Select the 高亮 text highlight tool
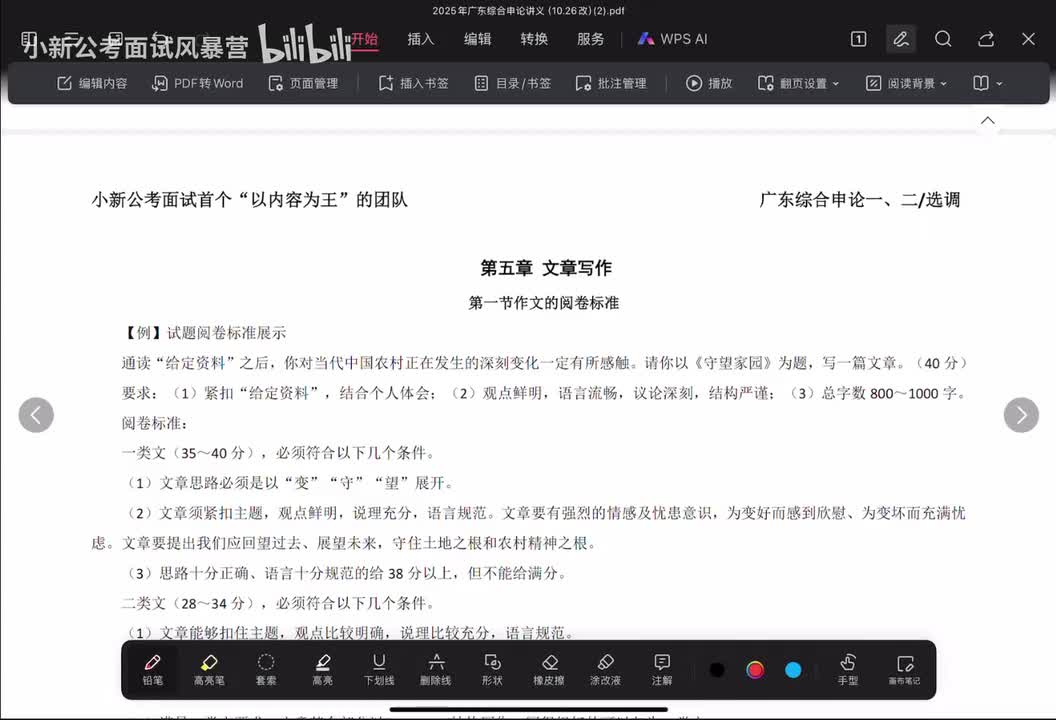 [323, 669]
